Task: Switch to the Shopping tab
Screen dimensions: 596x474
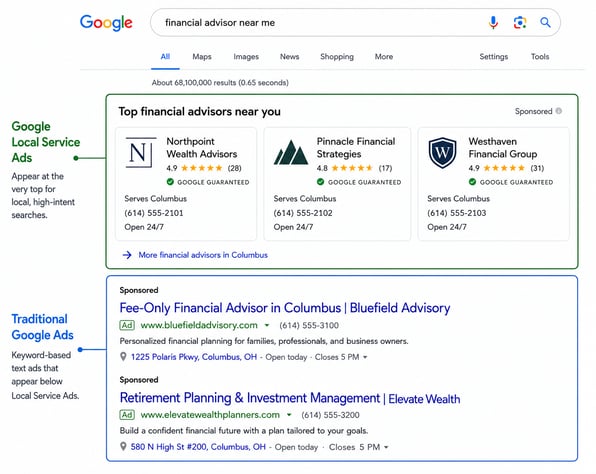Action: pos(337,57)
